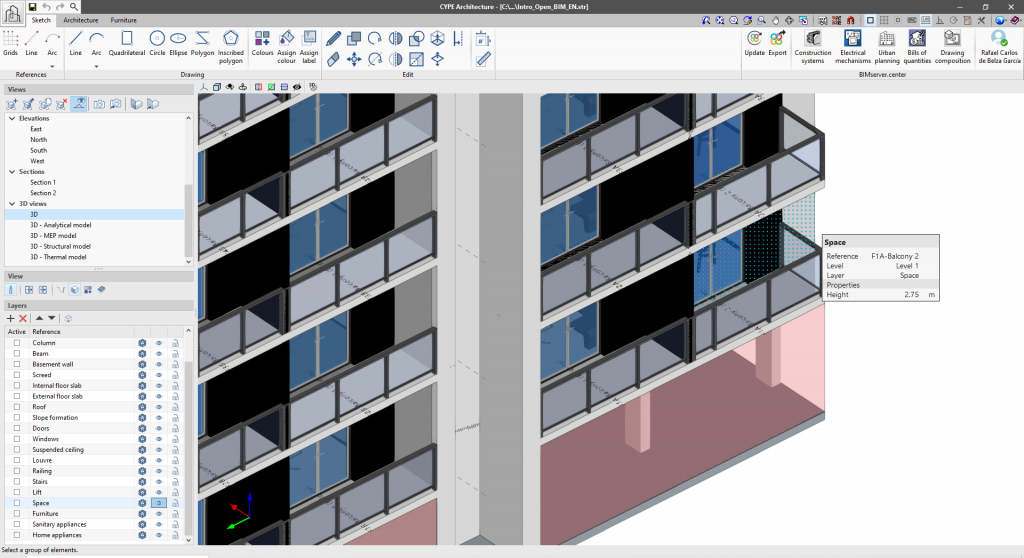
Task: Collapse the 3D views tree node
Action: pyautogui.click(x=13, y=203)
